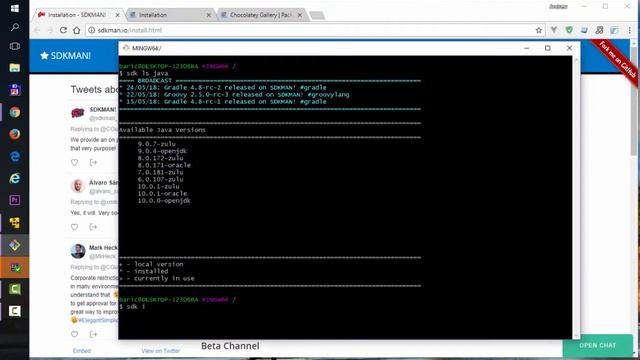This screenshot has height=360, width=640.
Task: Minimize the MINGW64 terminal window
Action: coord(527,48)
